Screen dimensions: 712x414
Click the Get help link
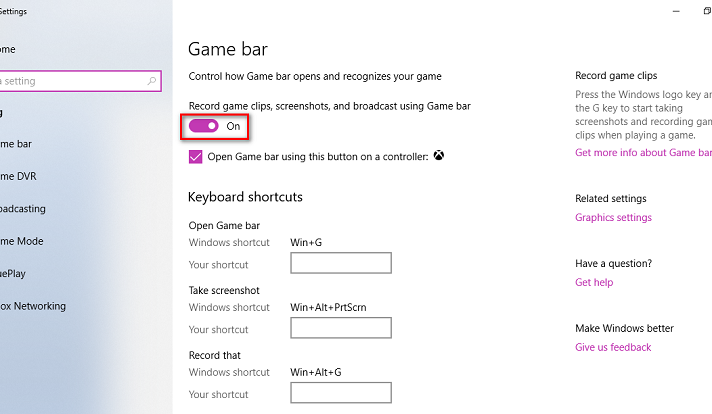(594, 282)
